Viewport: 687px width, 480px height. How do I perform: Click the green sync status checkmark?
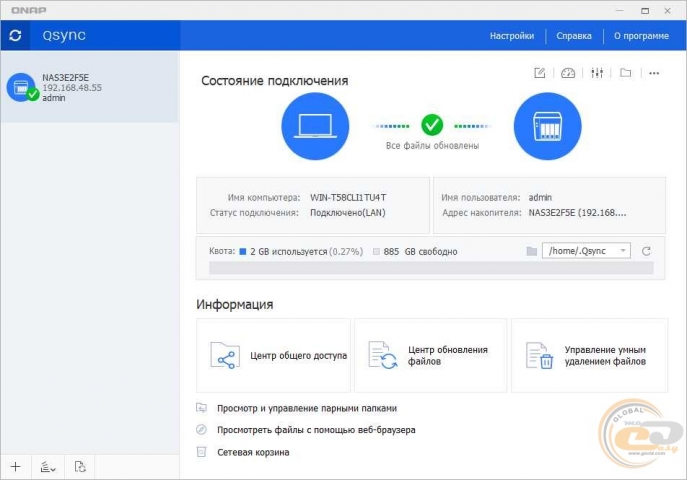(x=432, y=125)
